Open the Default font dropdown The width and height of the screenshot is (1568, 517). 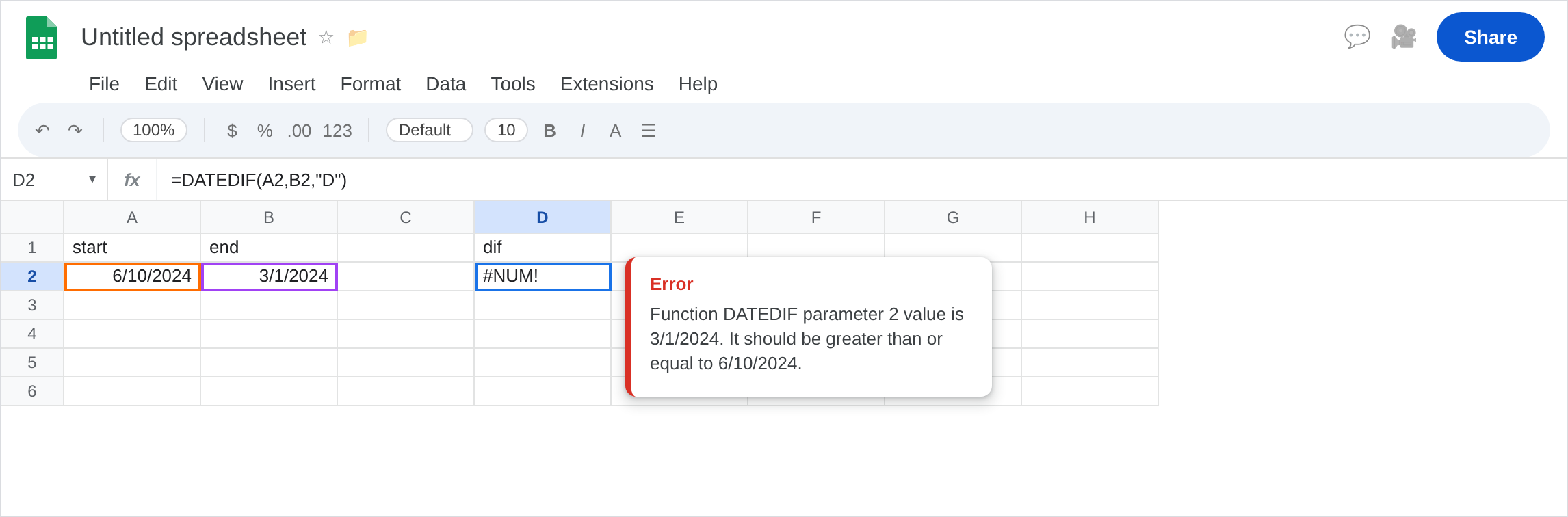[430, 130]
